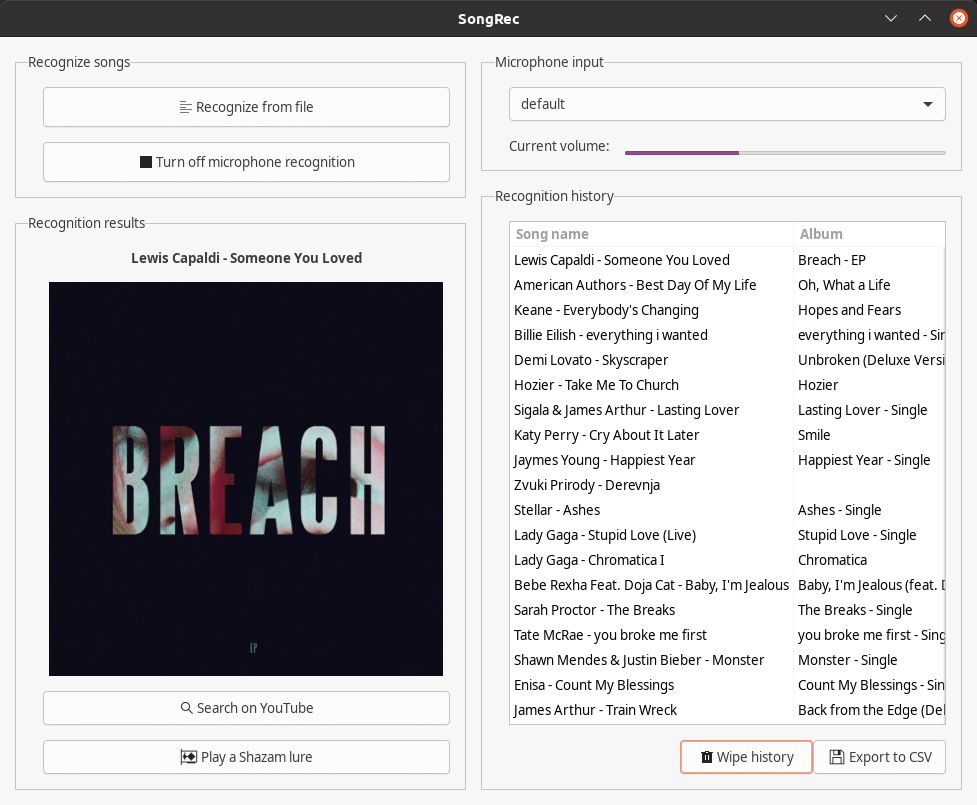
Task: Search the recognized song on YouTube
Action: [246, 708]
